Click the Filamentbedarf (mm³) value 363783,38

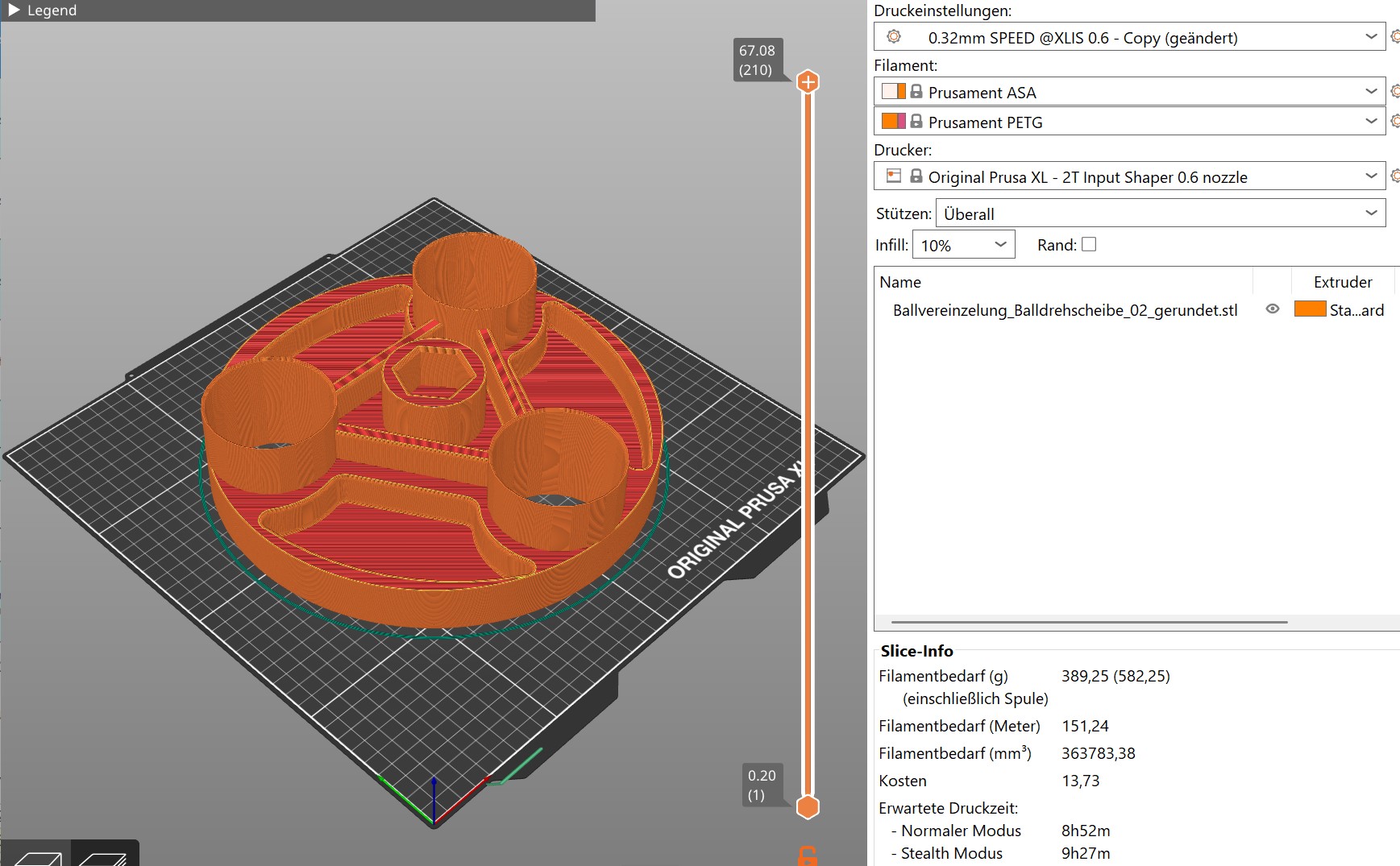click(1098, 753)
